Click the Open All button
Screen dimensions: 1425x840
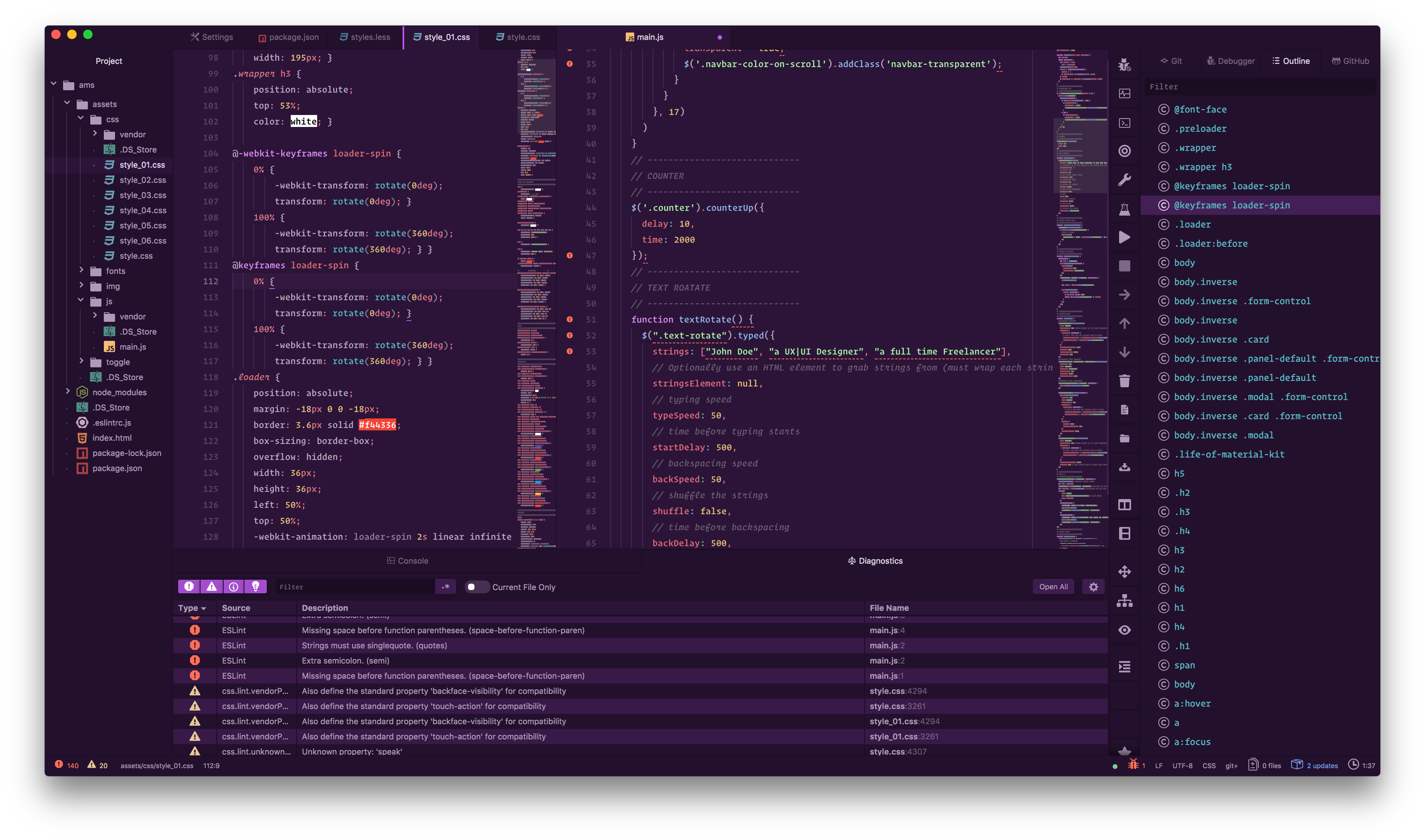coord(1053,587)
